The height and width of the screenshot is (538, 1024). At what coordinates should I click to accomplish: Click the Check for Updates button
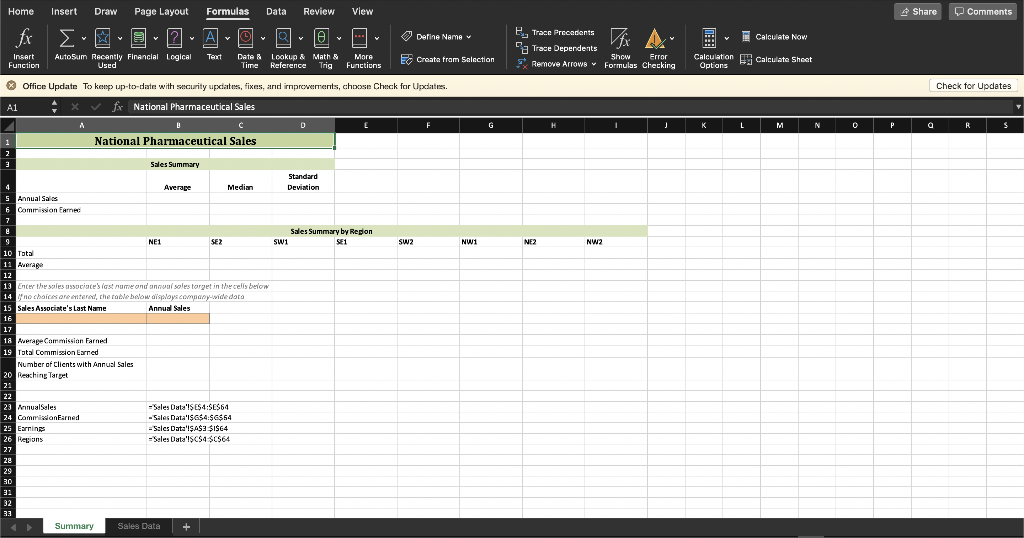973,86
